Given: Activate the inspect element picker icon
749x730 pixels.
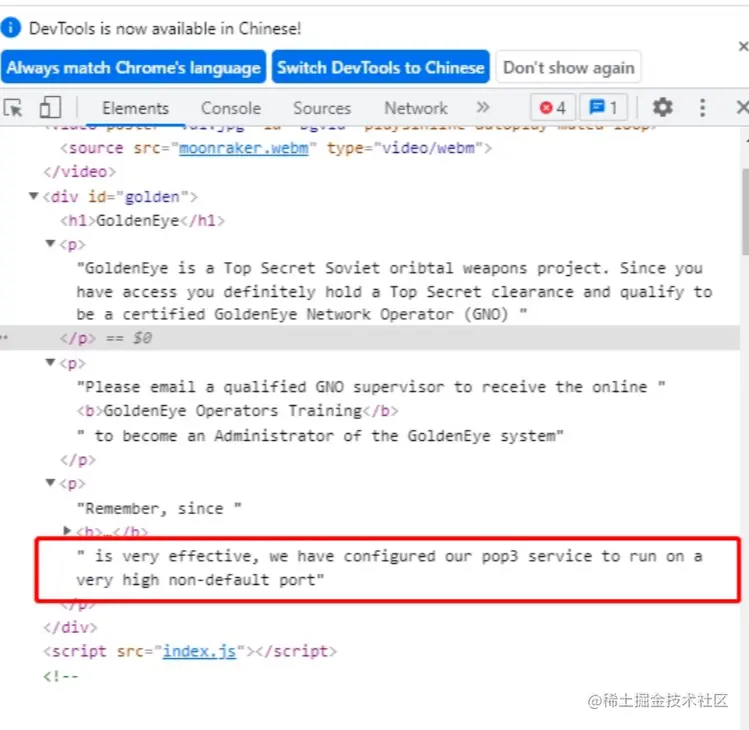Looking at the screenshot, I should pos(13,108).
